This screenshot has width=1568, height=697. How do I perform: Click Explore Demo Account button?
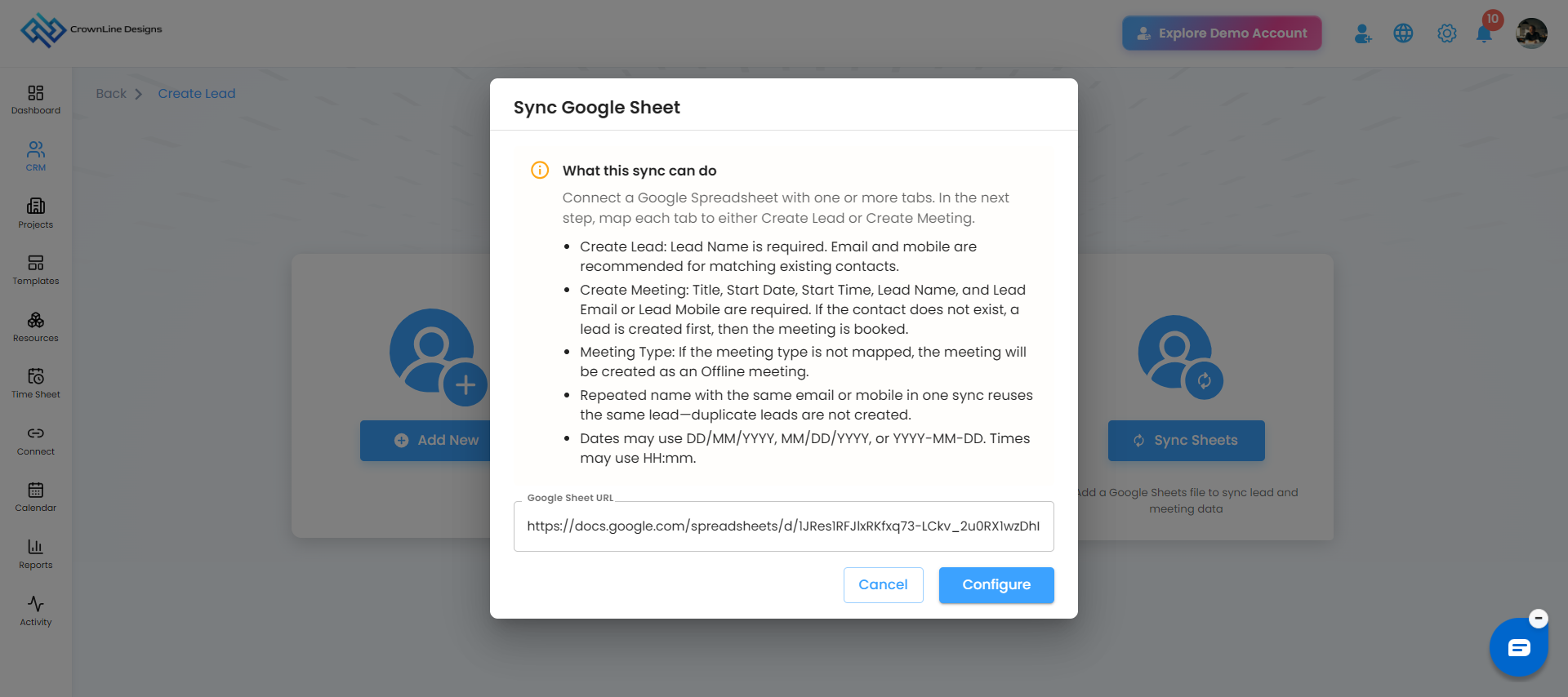1222,33
